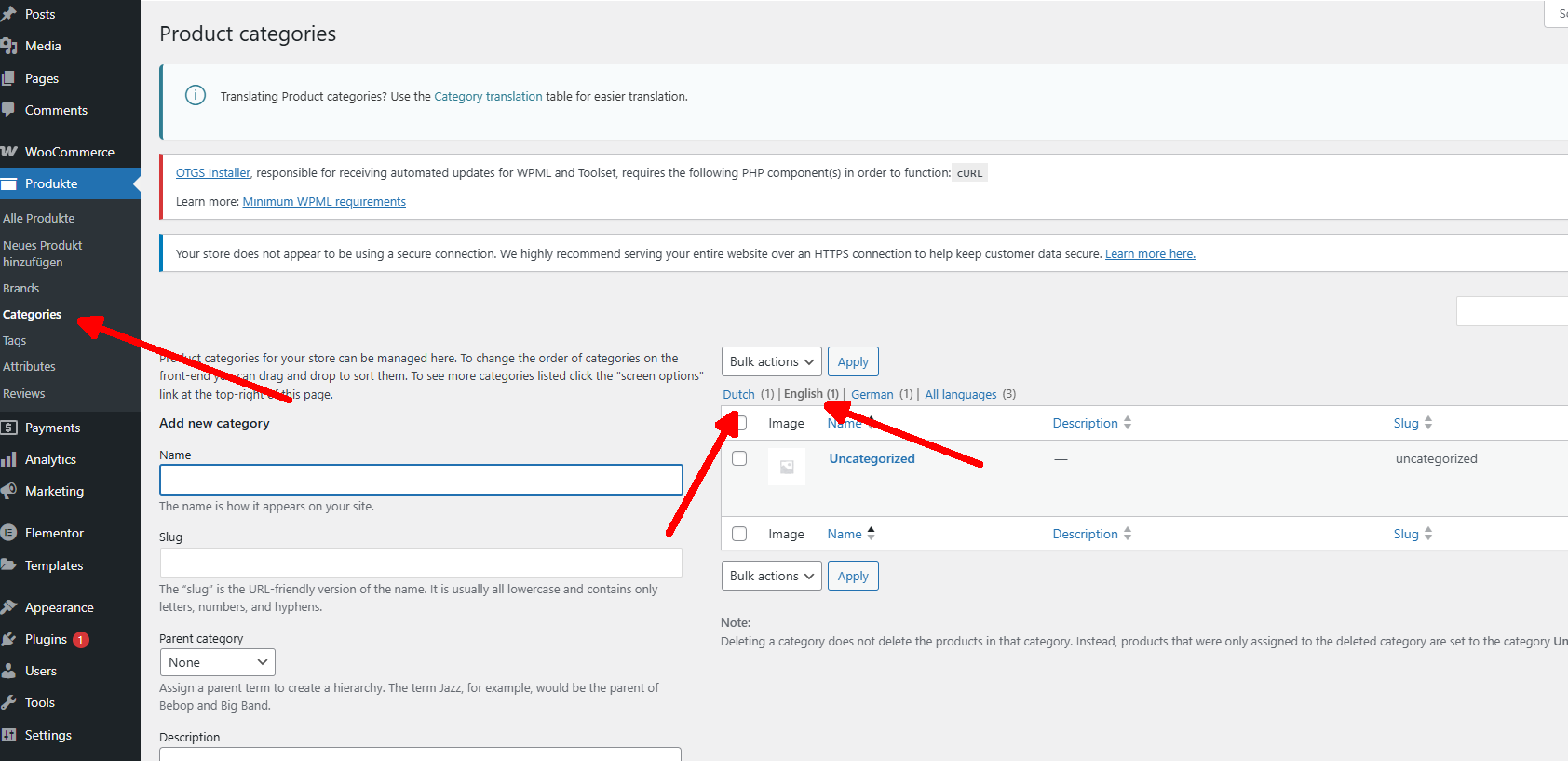
Task: Focus the category Description text area
Action: [x=421, y=754]
